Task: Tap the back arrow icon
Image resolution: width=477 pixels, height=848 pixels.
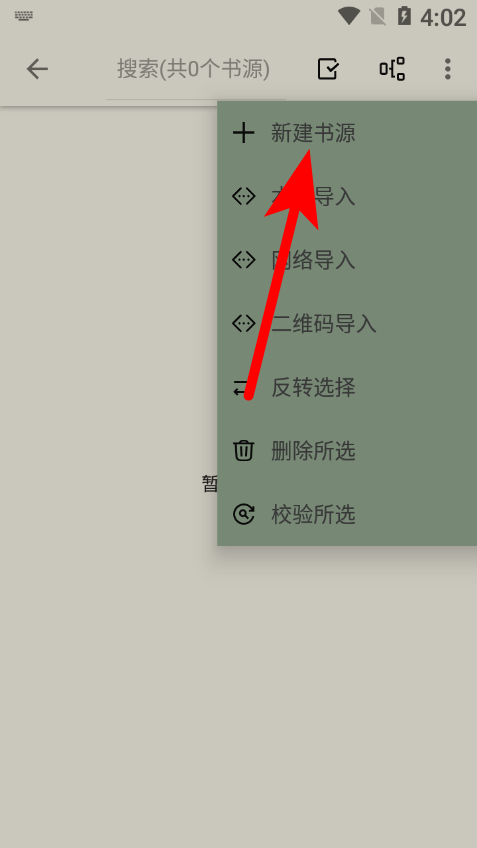Action: point(37,69)
